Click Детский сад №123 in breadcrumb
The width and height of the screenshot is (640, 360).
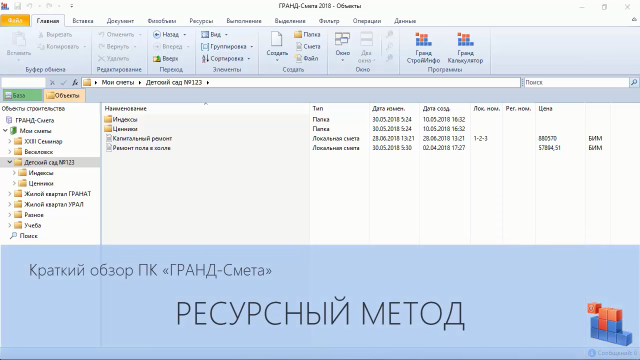click(x=174, y=82)
